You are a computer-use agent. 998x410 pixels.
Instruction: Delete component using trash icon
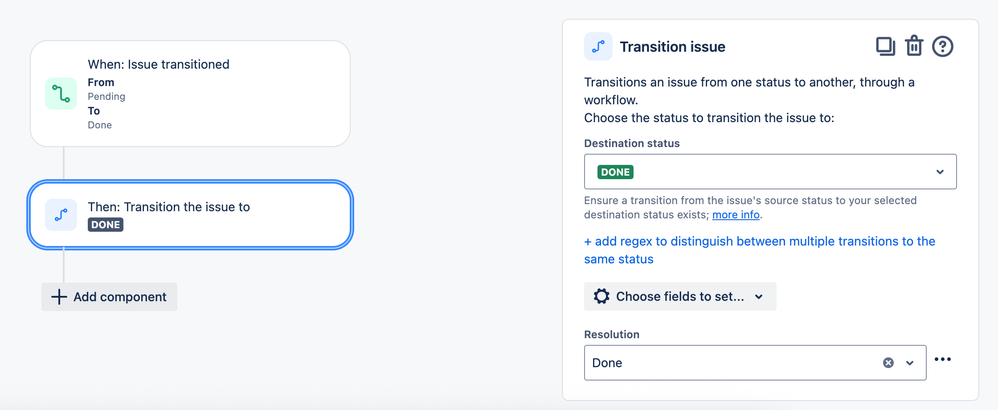tap(914, 46)
